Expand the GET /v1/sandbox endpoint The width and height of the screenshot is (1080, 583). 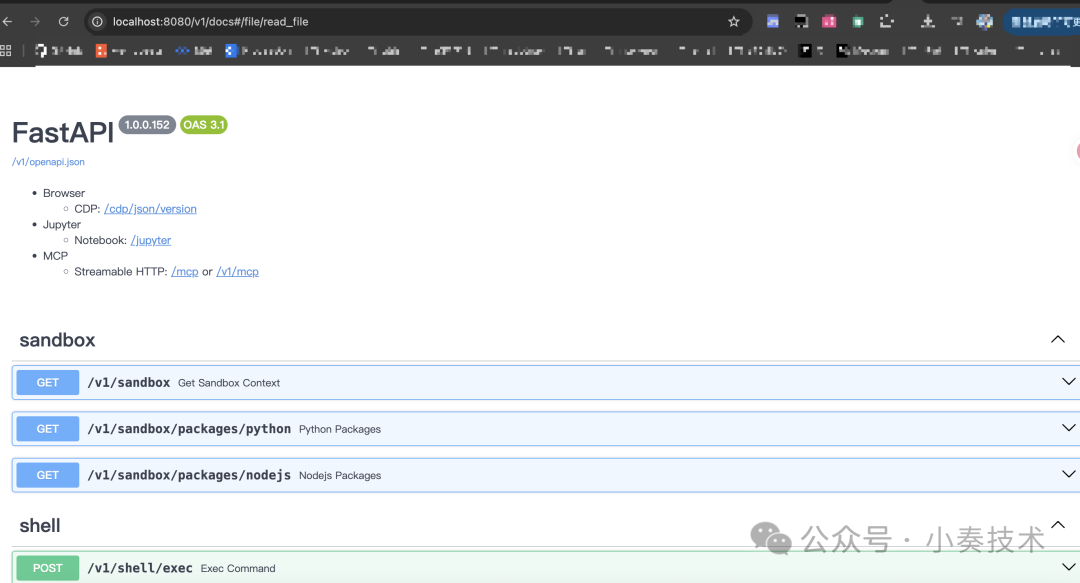pos(1068,381)
